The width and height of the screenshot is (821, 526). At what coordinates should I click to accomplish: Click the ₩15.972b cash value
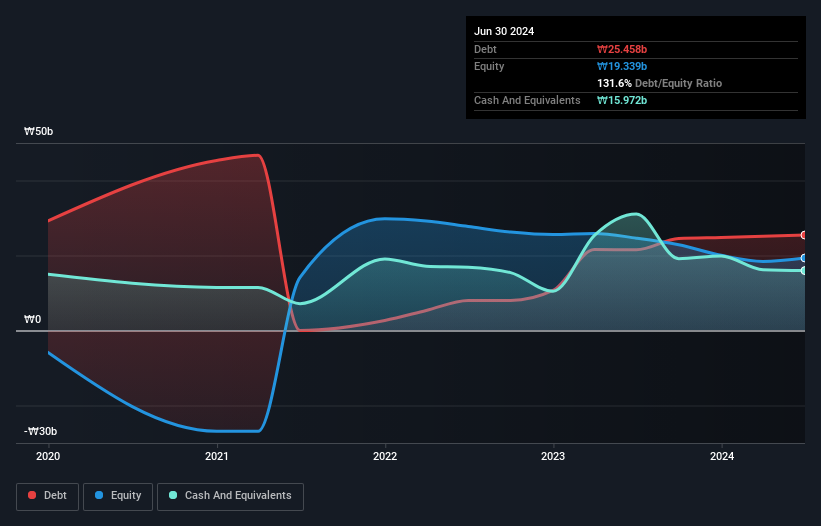(622, 100)
